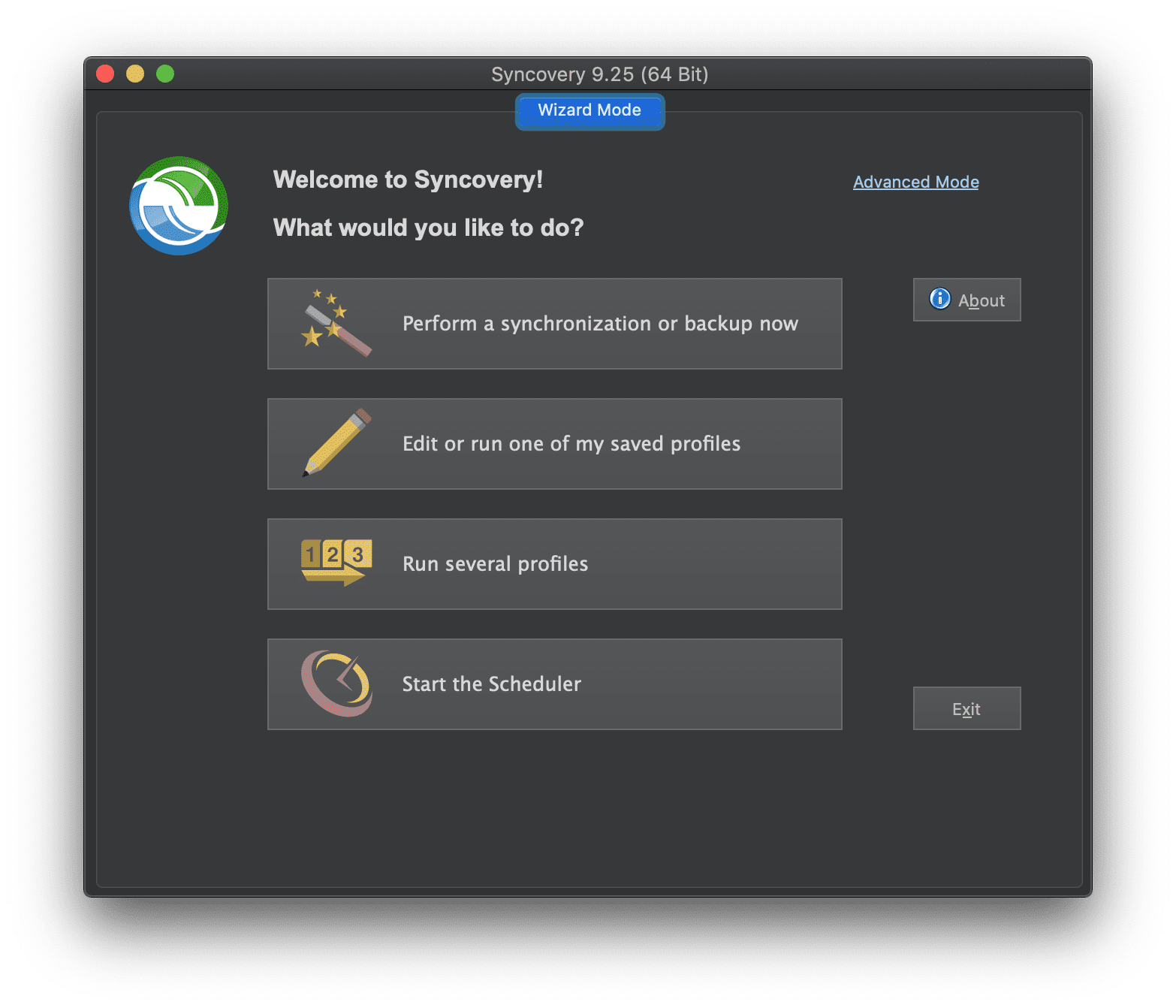Choose 'Edit or run one of my saved profiles' text
The height and width of the screenshot is (1008, 1176).
571,444
